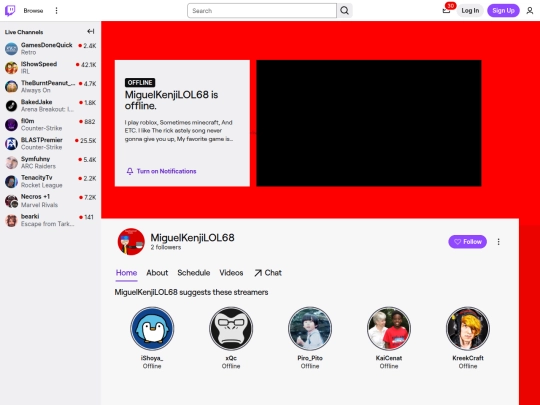Switch to the Schedule tab
The width and height of the screenshot is (540, 405).
(194, 273)
